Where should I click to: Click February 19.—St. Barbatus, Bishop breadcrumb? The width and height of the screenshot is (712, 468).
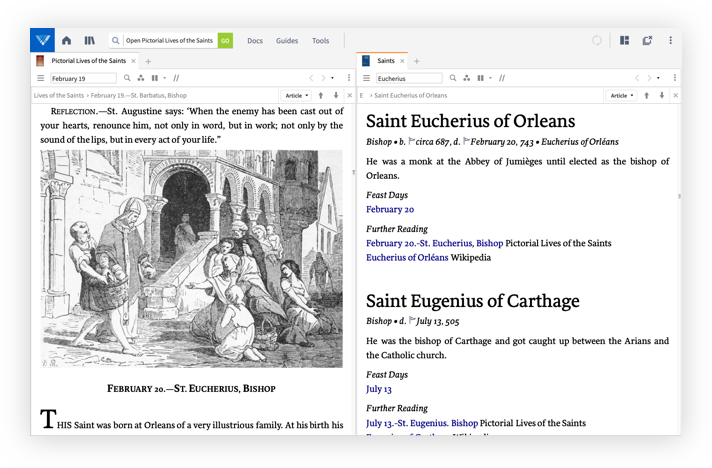click(138, 95)
